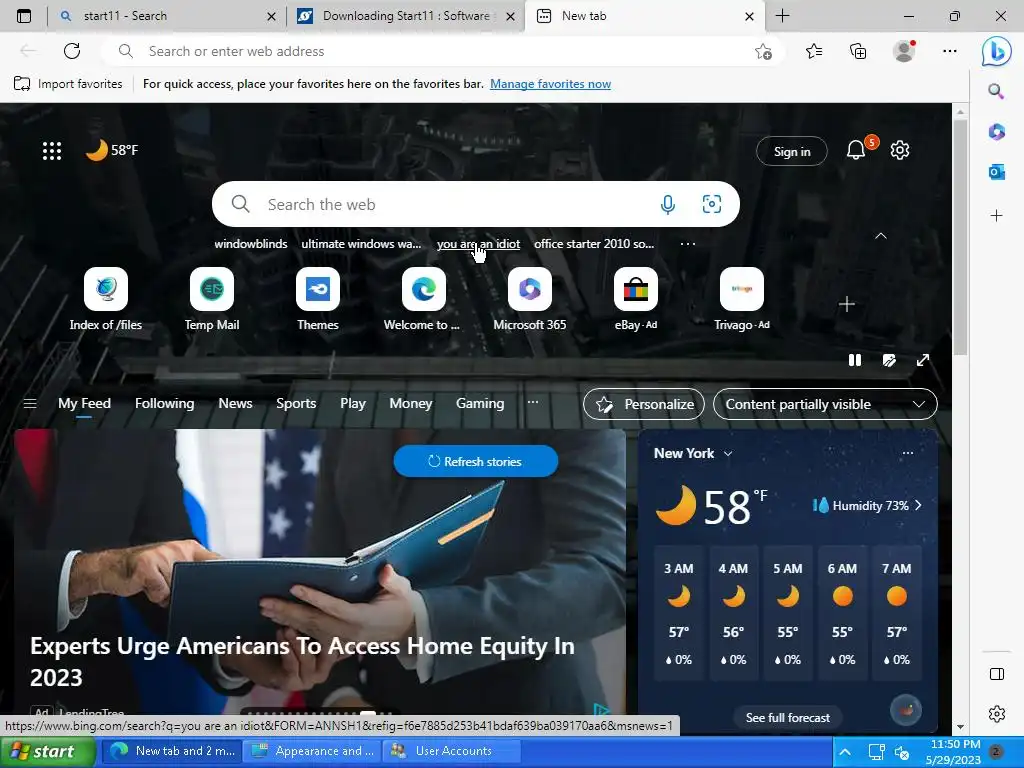Open Content partially visible dropdown

click(x=825, y=404)
